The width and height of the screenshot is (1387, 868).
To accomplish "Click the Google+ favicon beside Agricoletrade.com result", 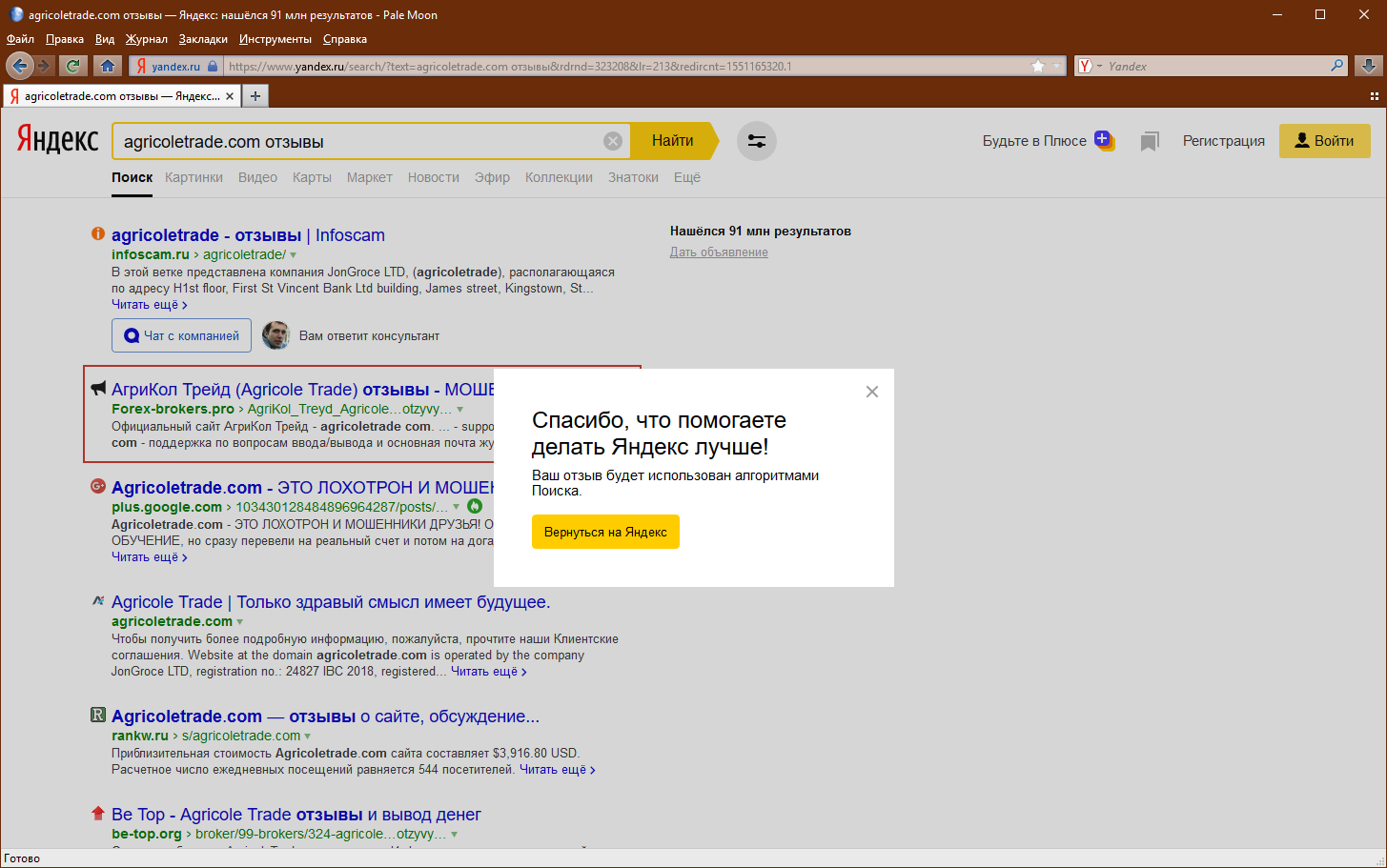I will (x=97, y=486).
